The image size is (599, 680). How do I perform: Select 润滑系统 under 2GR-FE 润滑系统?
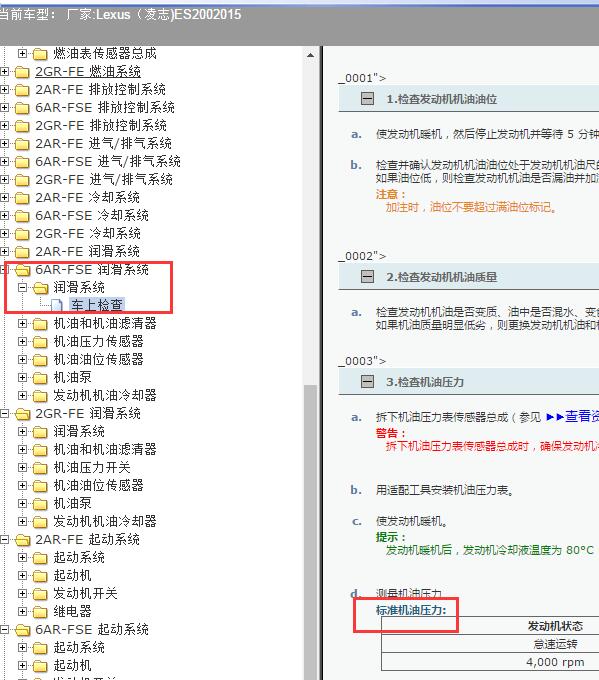coord(79,432)
